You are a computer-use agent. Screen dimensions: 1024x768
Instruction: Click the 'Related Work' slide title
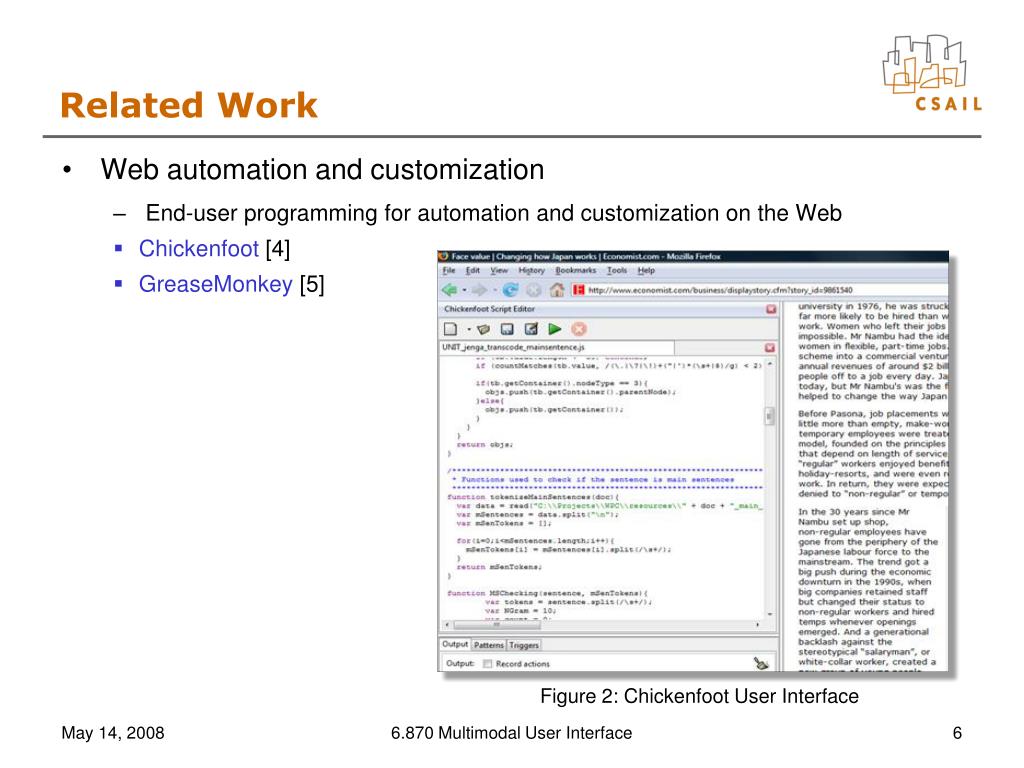click(189, 106)
